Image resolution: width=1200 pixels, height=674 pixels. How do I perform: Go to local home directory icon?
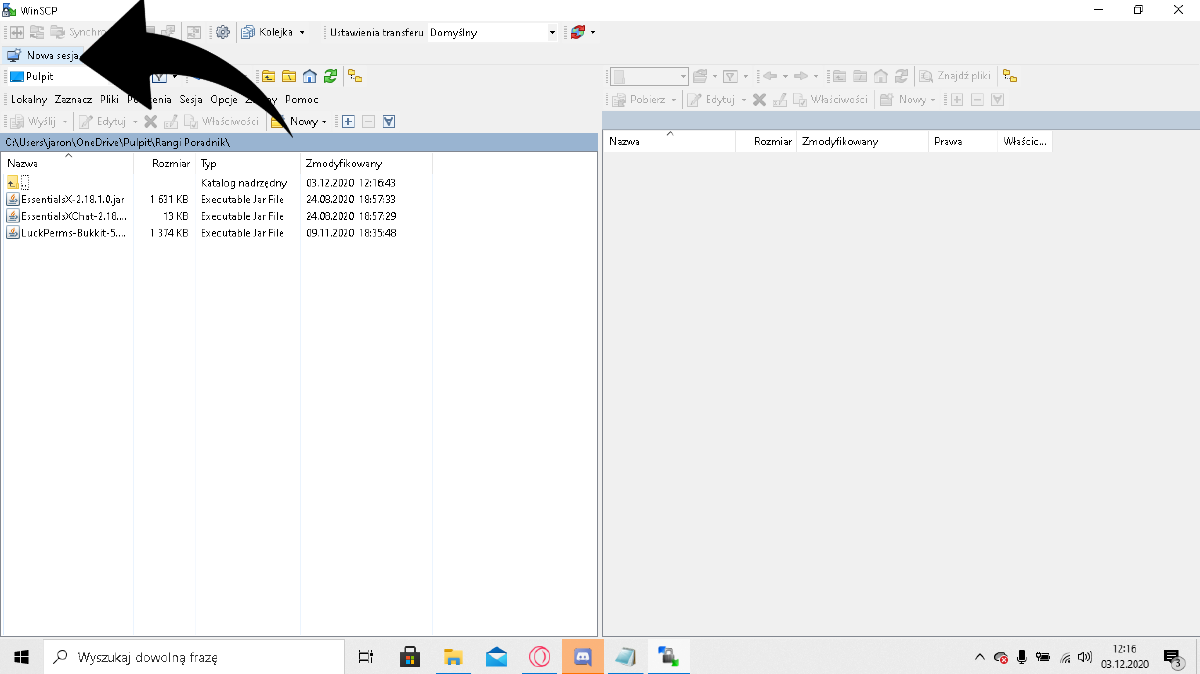[x=310, y=76]
